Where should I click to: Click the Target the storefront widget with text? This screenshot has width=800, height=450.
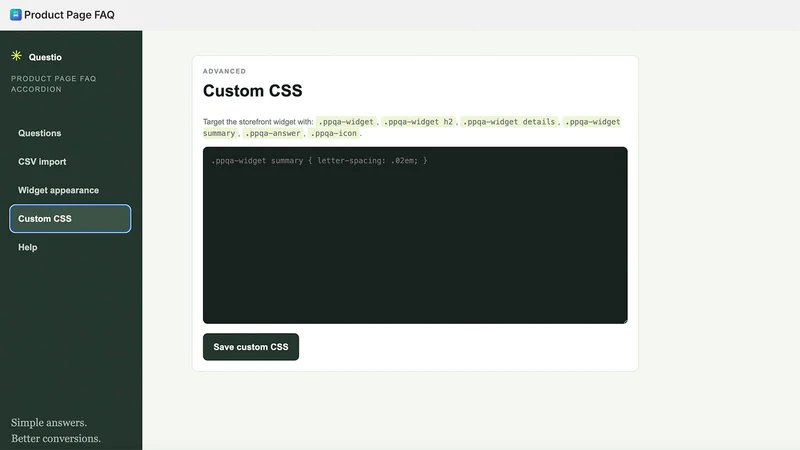258,122
